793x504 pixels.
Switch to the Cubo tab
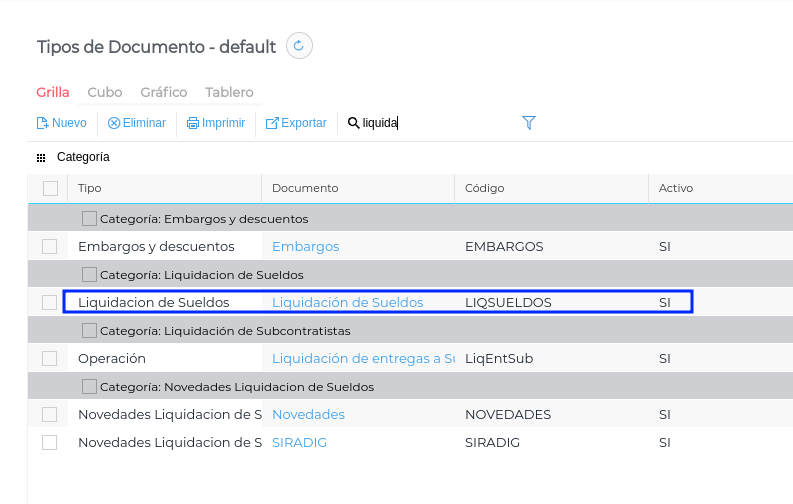click(x=105, y=92)
